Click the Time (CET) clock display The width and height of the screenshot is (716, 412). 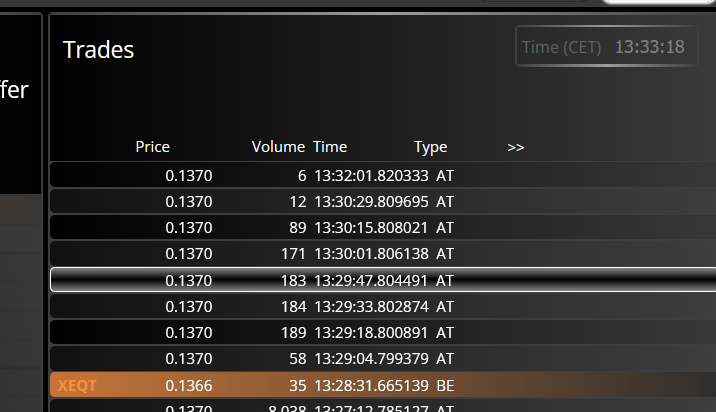pos(606,47)
